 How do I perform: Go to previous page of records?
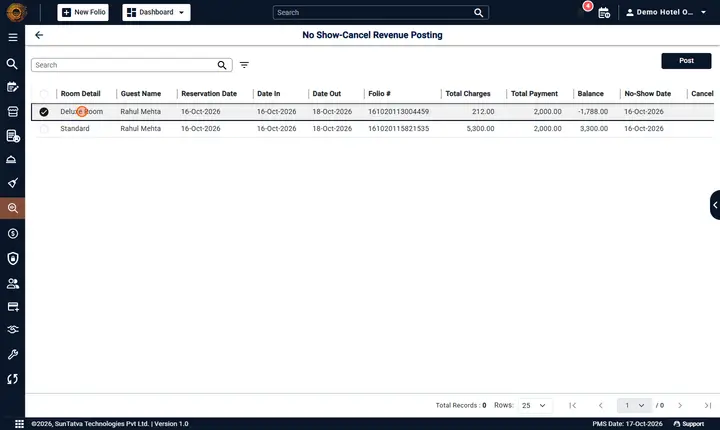(600, 405)
